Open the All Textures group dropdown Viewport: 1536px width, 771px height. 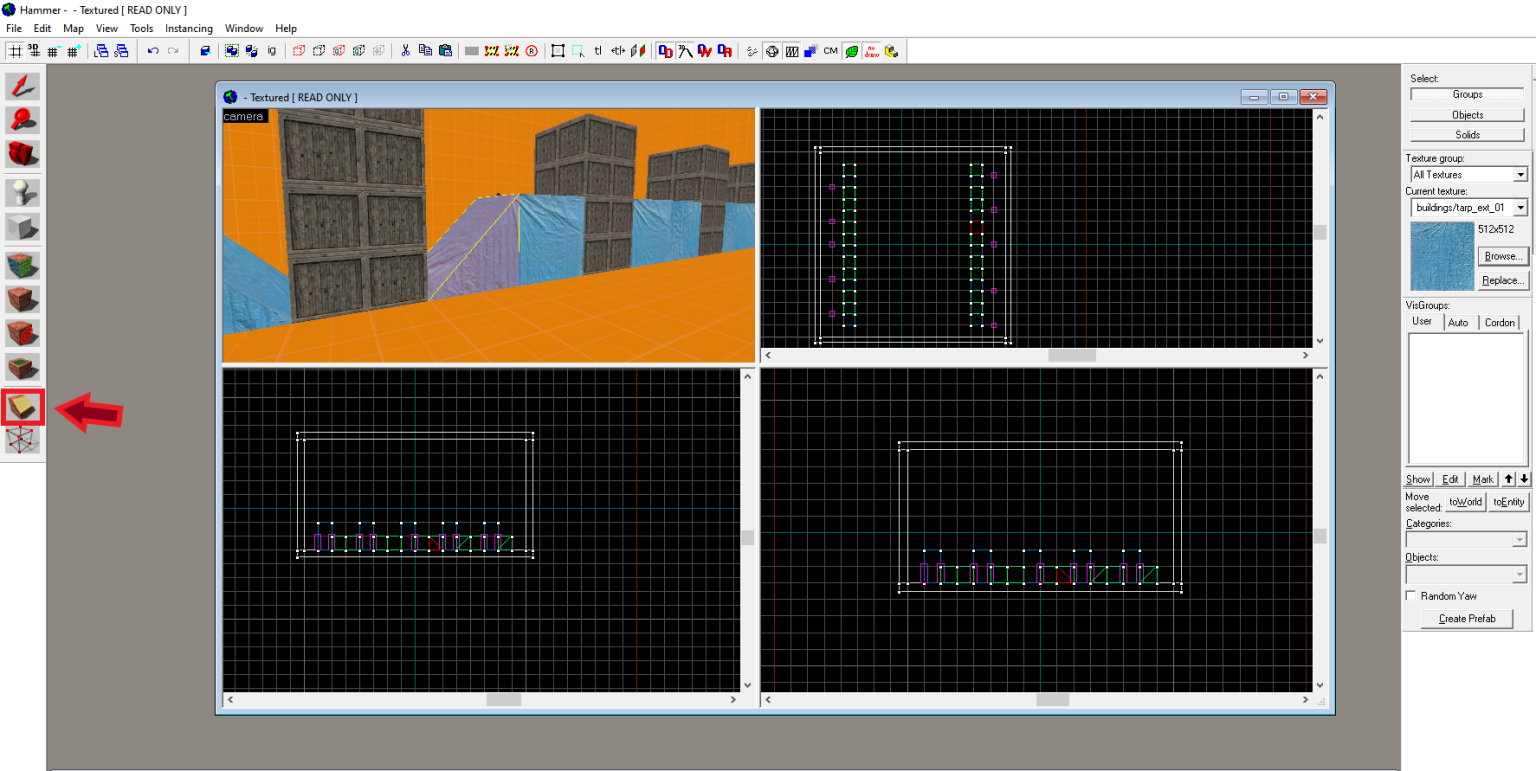pos(1521,174)
